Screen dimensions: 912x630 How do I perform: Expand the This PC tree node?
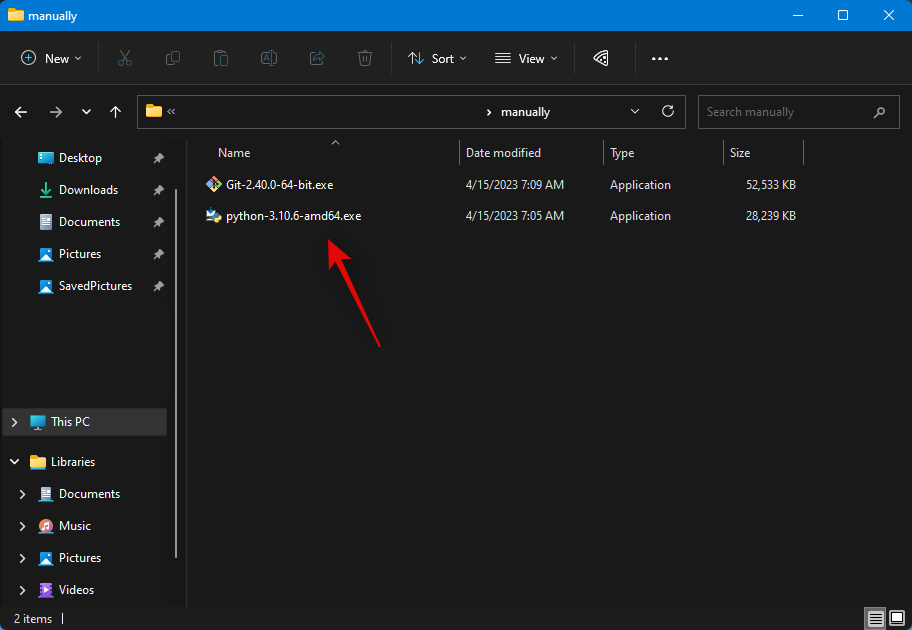pos(14,422)
